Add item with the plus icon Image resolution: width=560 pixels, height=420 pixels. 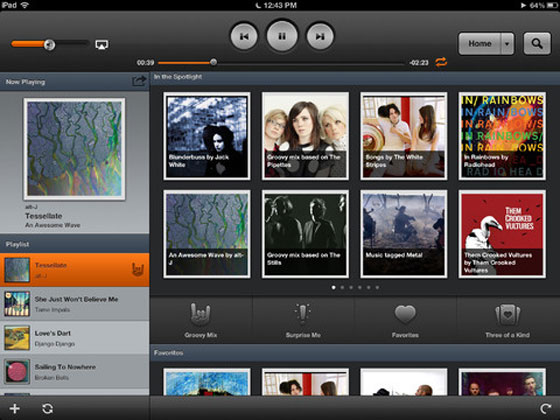click(15, 409)
